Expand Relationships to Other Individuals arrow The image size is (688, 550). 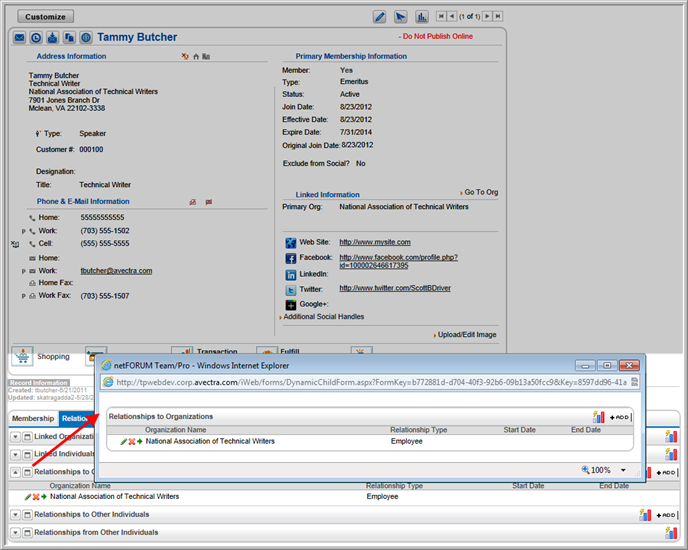point(15,514)
